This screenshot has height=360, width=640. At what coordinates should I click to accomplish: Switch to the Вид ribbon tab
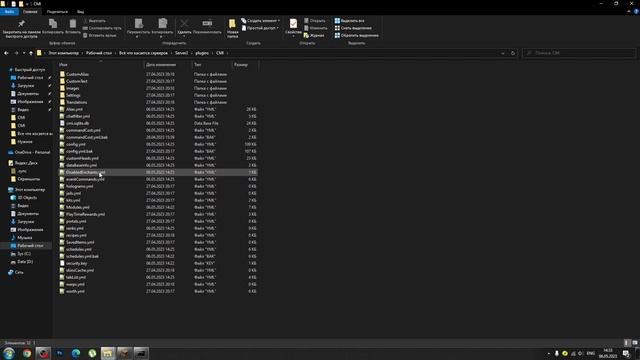[80, 12]
